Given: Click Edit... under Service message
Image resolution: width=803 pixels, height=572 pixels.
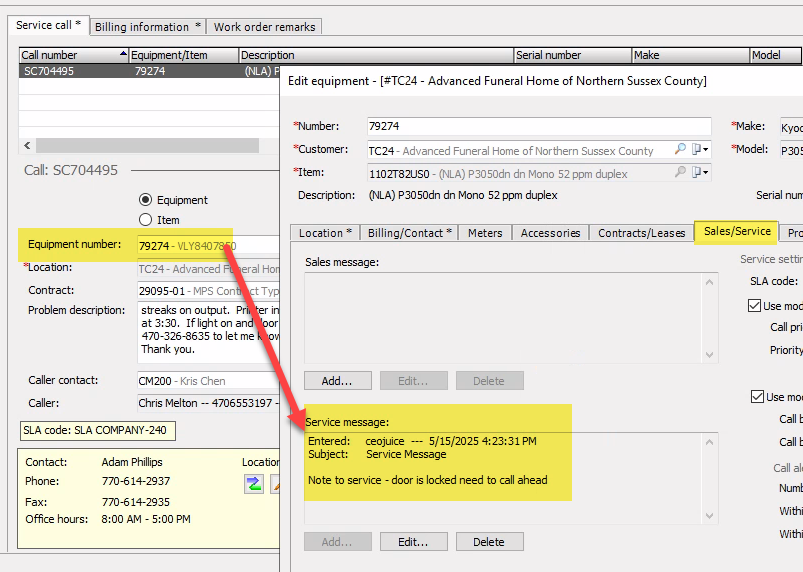Looking at the screenshot, I should tap(413, 542).
